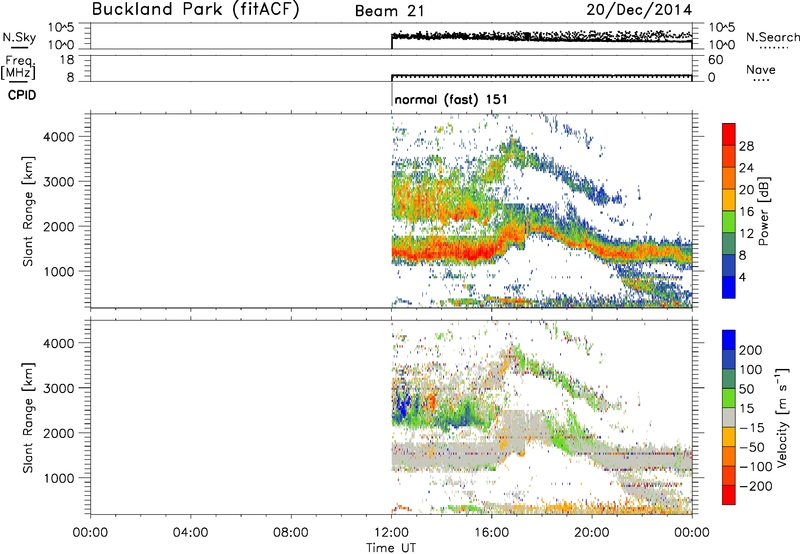Image resolution: width=800 pixels, height=554 pixels.
Task: Select the 'Freq. [MHz]' axis label
Action: [x=18, y=68]
